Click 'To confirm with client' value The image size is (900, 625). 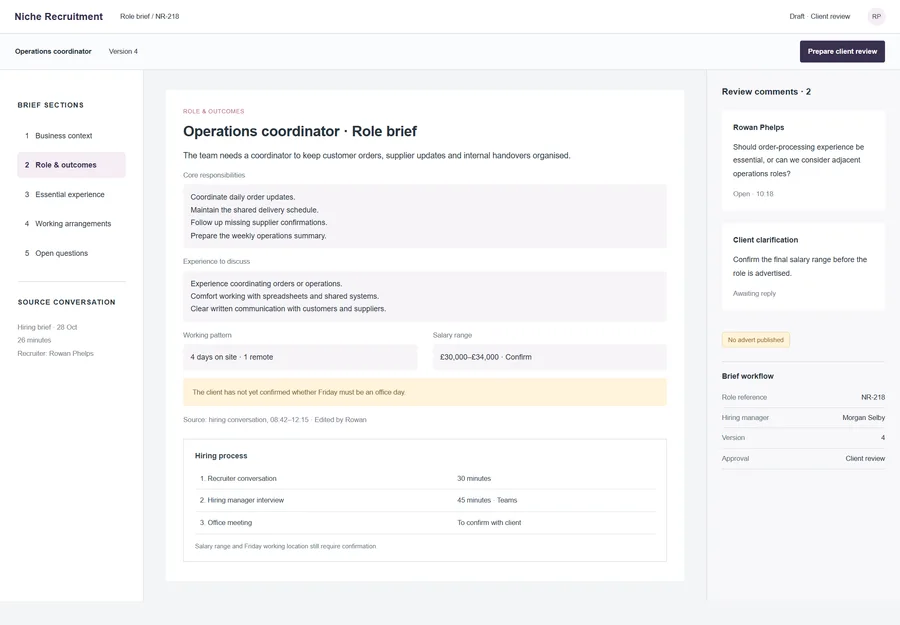coord(489,523)
